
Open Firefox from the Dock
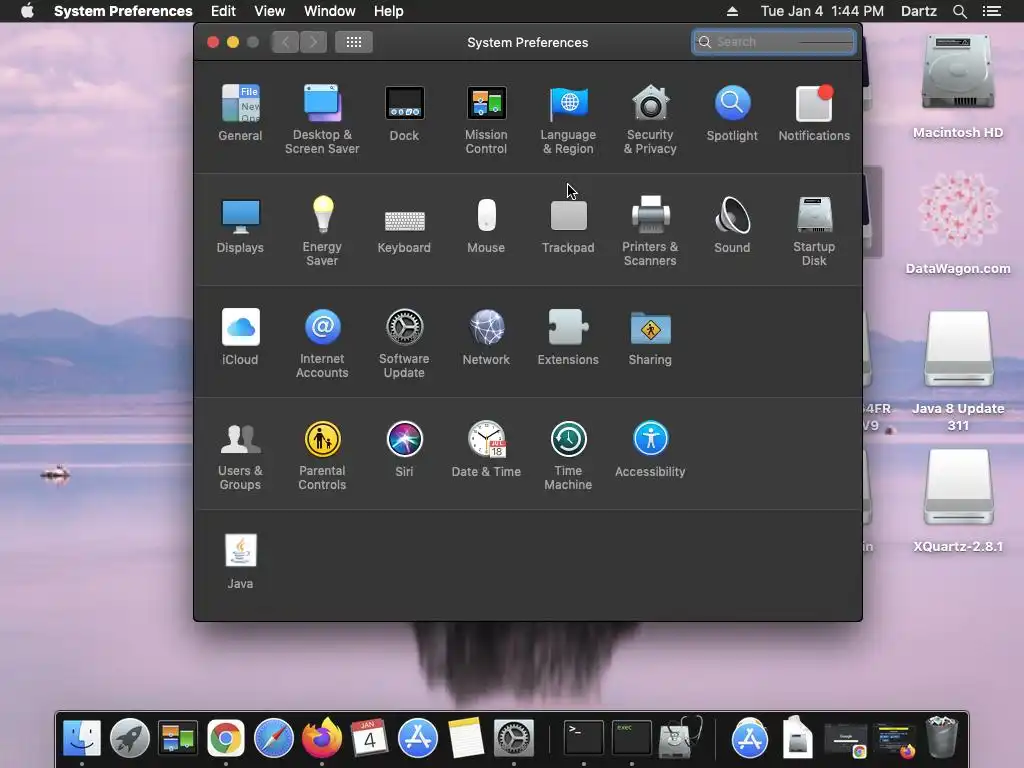(322, 738)
